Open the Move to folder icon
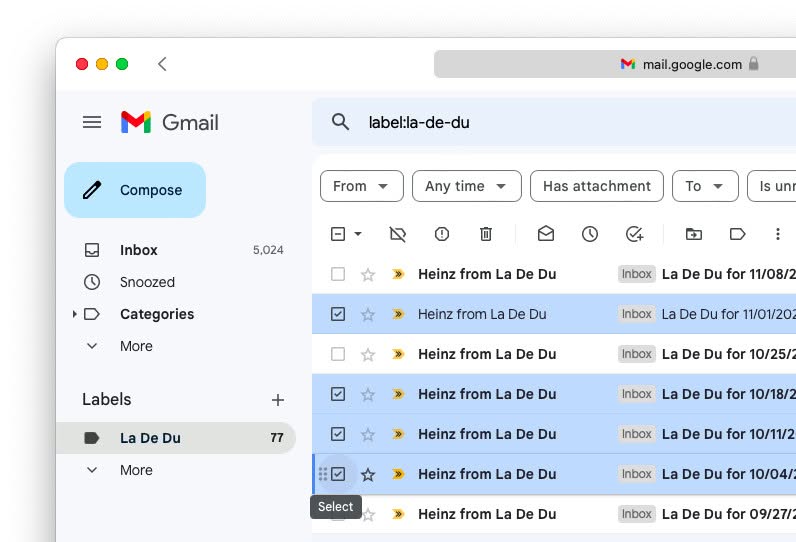Viewport: 796px width, 542px height. (x=693, y=234)
